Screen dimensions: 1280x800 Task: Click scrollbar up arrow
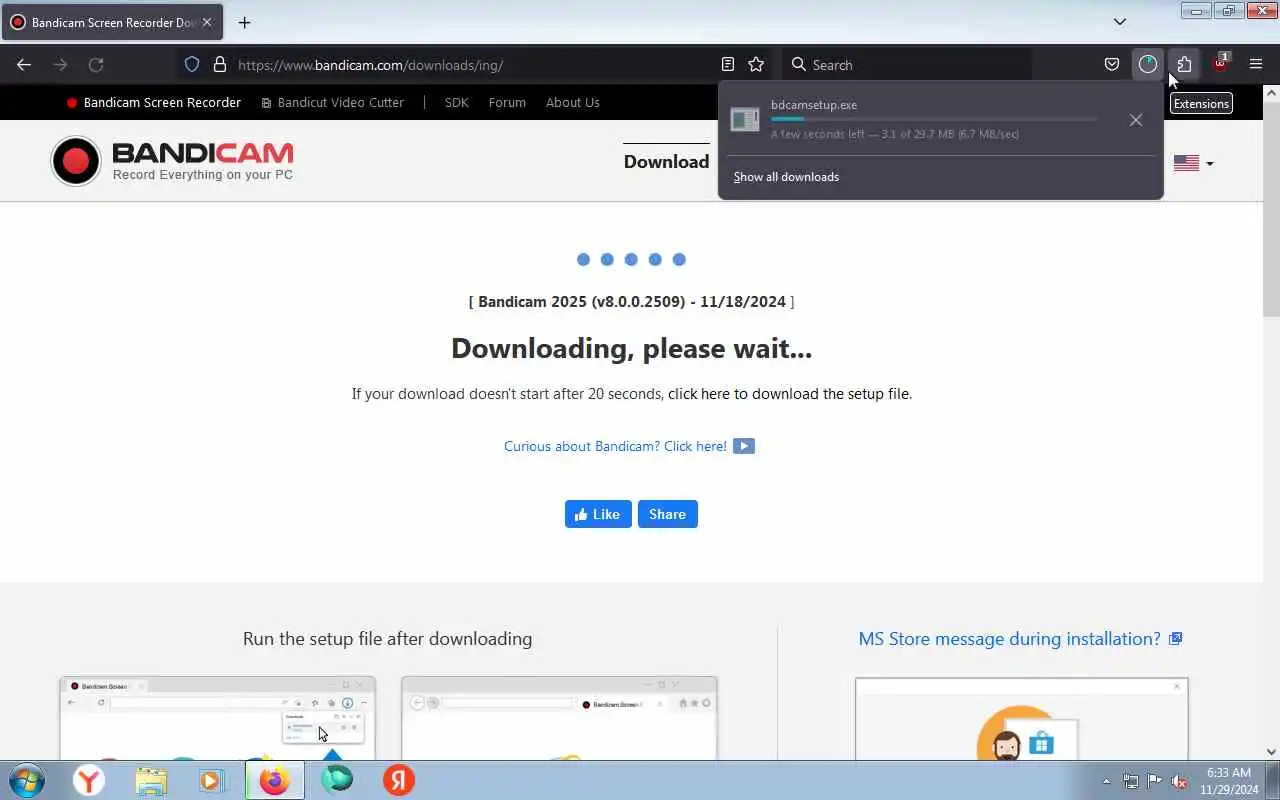[x=1271, y=93]
